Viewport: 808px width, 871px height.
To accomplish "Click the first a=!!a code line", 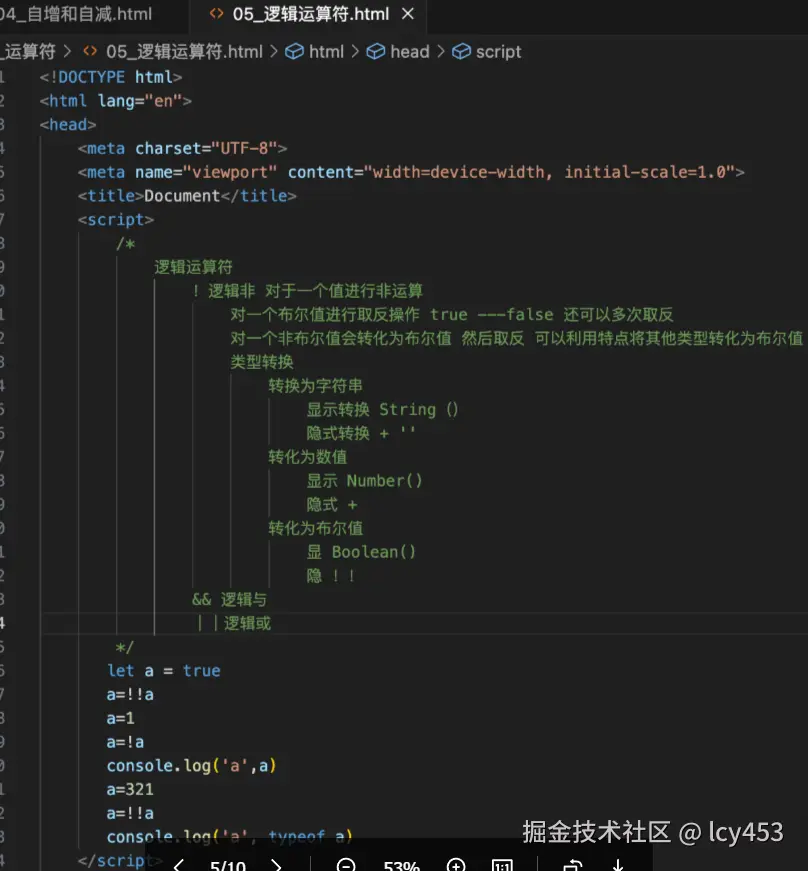I will tap(130, 695).
